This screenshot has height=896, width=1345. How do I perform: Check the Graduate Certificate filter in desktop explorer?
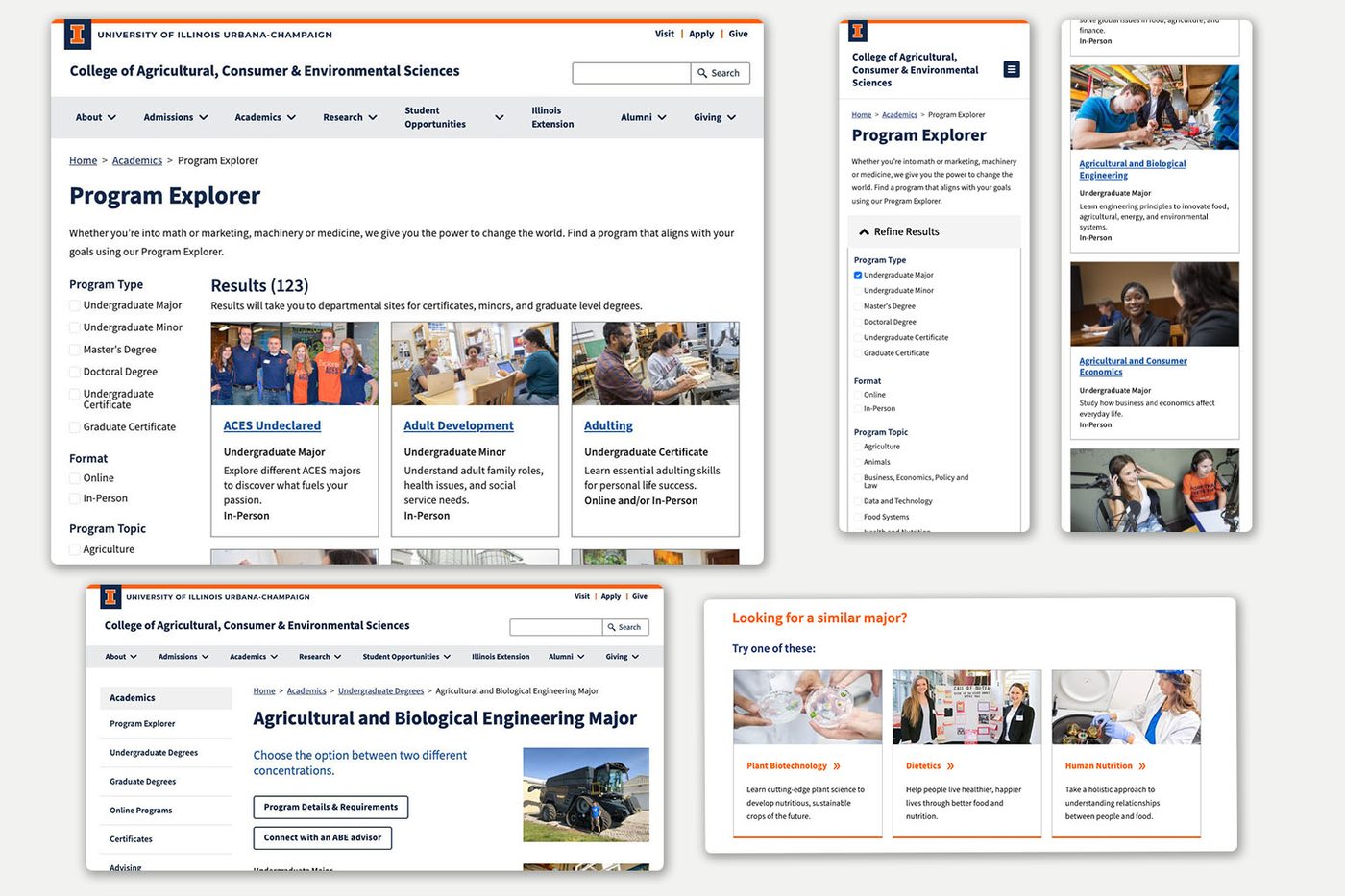pos(75,427)
